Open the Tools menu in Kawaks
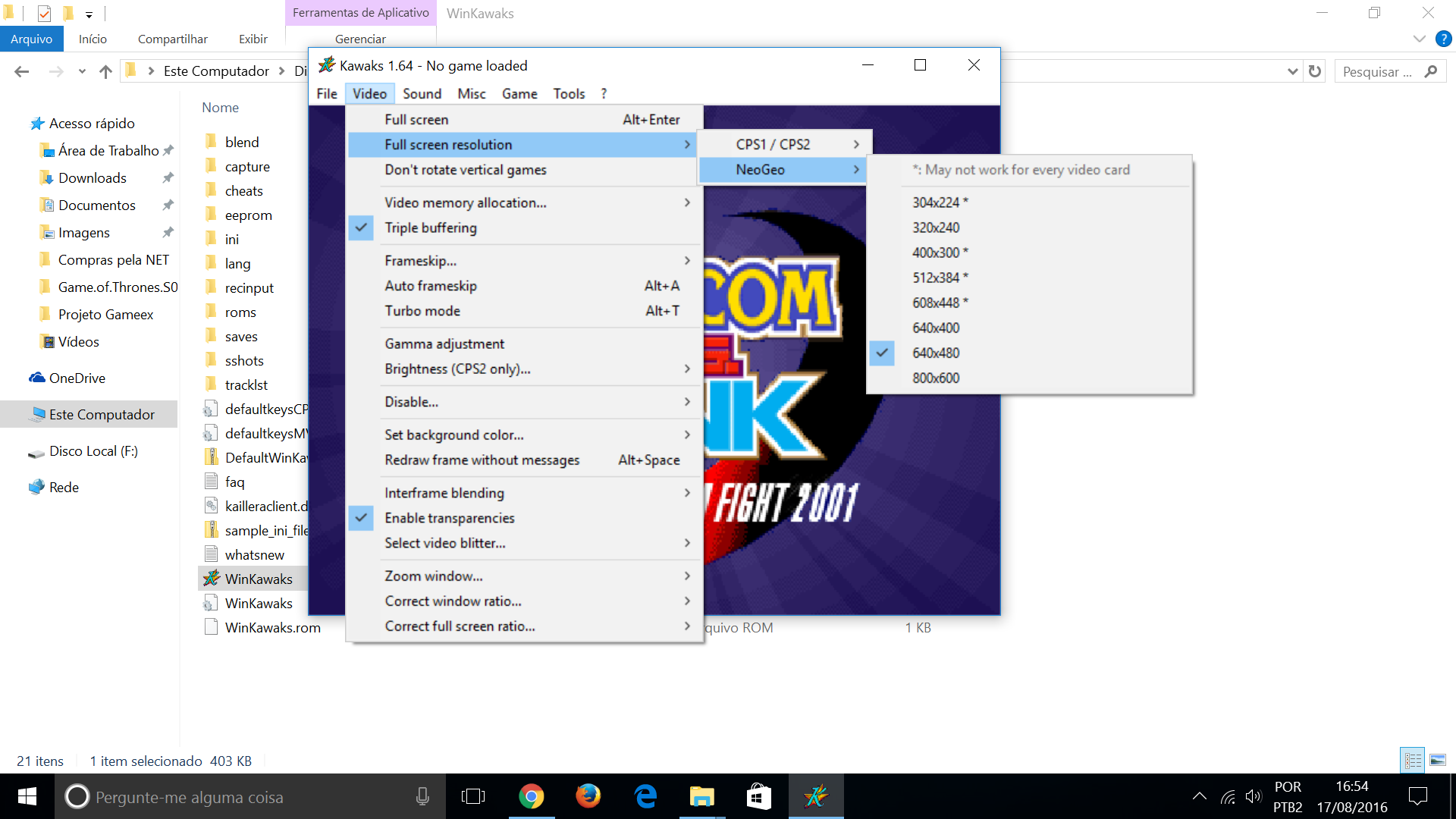The height and width of the screenshot is (819, 1456). click(x=569, y=93)
